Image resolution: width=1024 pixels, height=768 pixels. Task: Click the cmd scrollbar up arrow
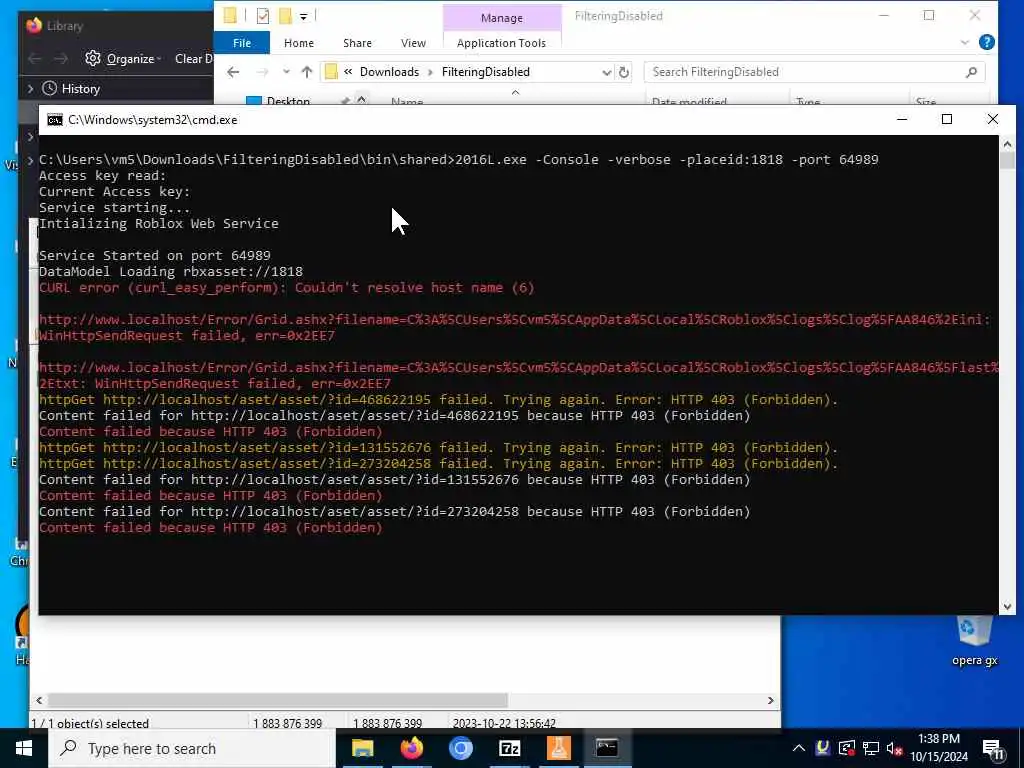[x=1007, y=144]
